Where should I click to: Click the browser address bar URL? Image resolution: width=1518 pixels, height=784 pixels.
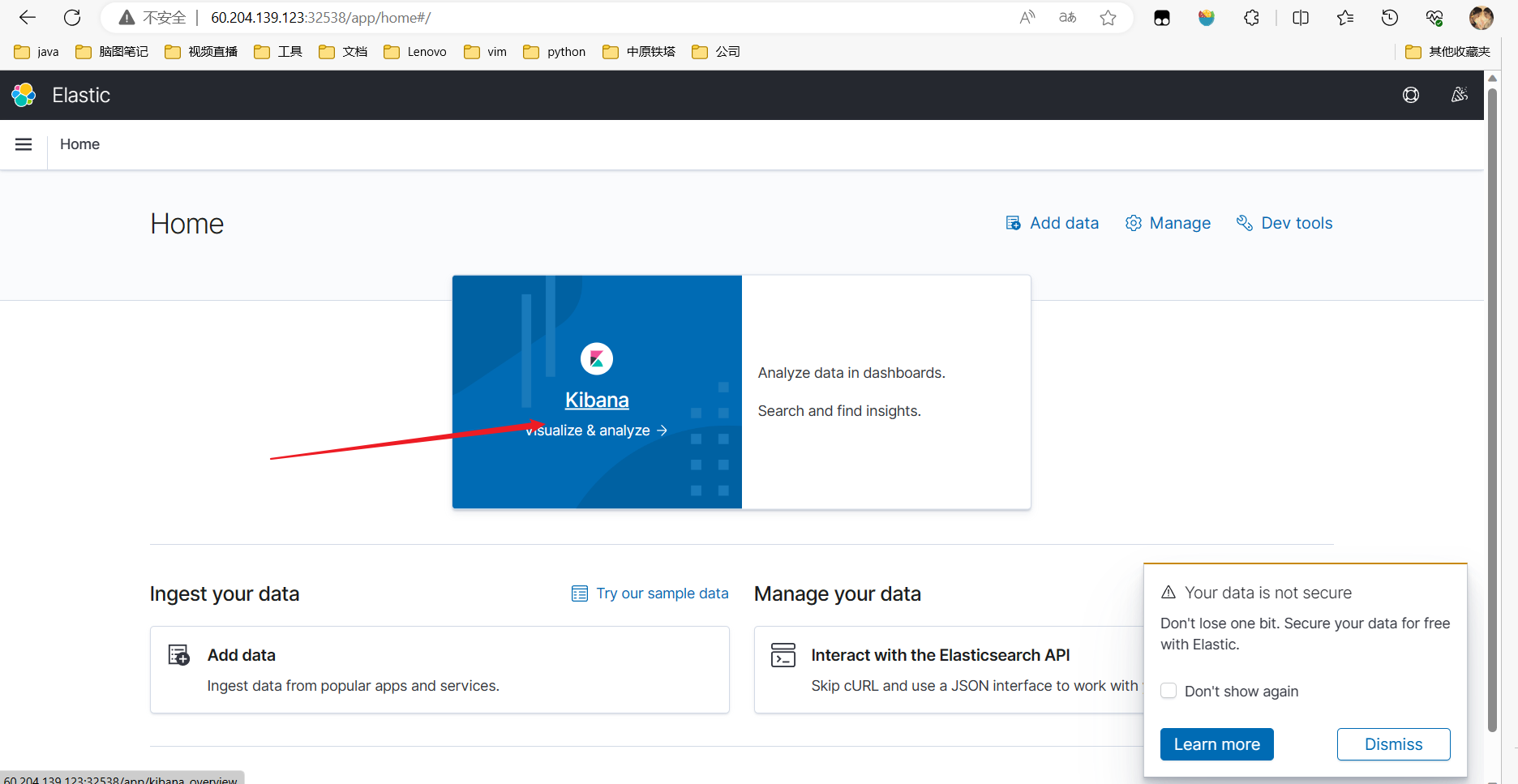321,17
